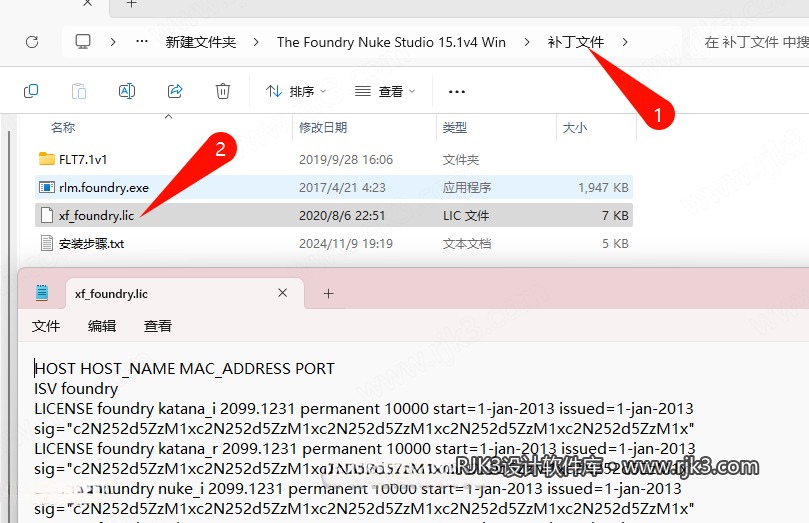The width and height of the screenshot is (809, 523).
Task: Open the Notepad 文件 menu
Action: pos(46,326)
